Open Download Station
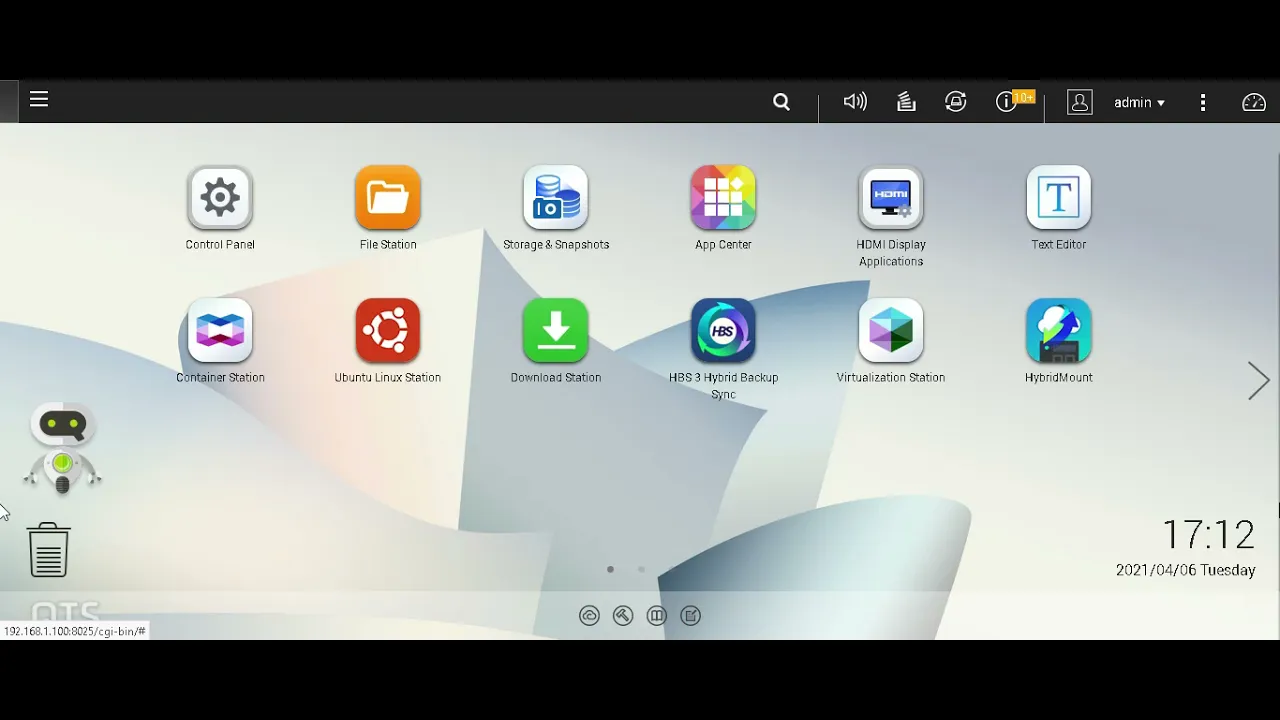Viewport: 1280px width, 720px height. [556, 330]
